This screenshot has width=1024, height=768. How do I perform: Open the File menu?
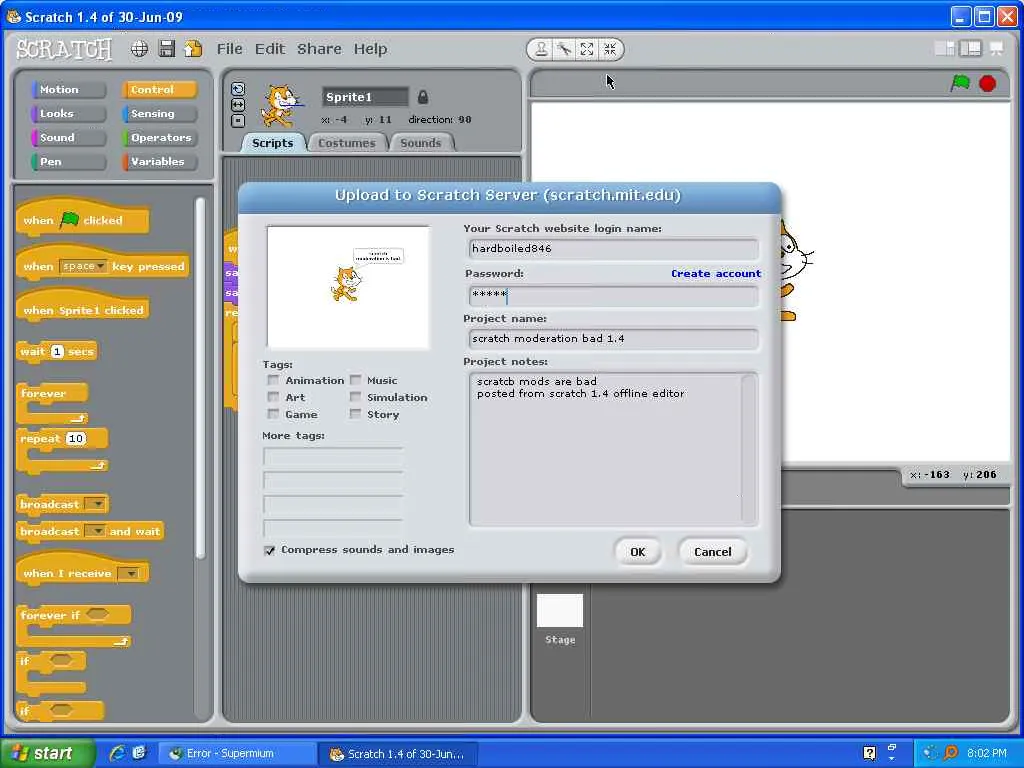(229, 49)
